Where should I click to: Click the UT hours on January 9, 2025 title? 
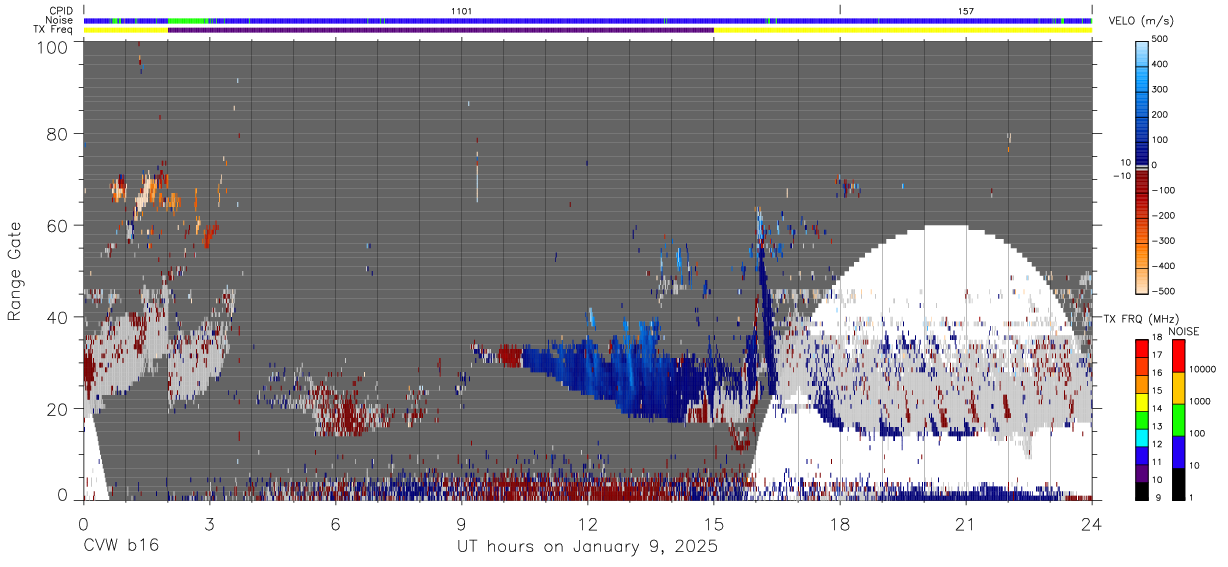click(587, 547)
